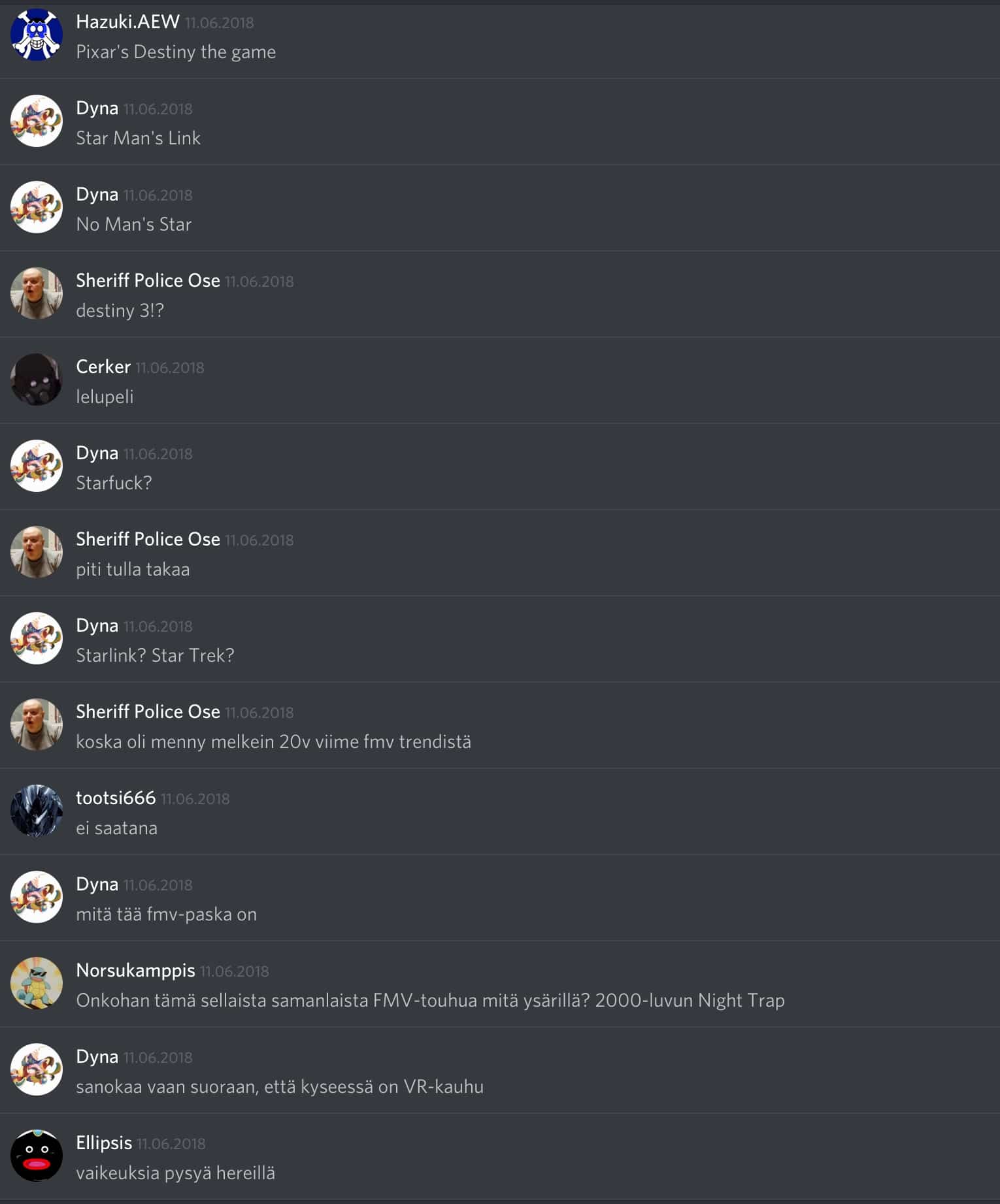The image size is (1000, 1204).
Task: Click Dyna's avatar beside 'Starfuck?' message
Action: pyautogui.click(x=37, y=466)
